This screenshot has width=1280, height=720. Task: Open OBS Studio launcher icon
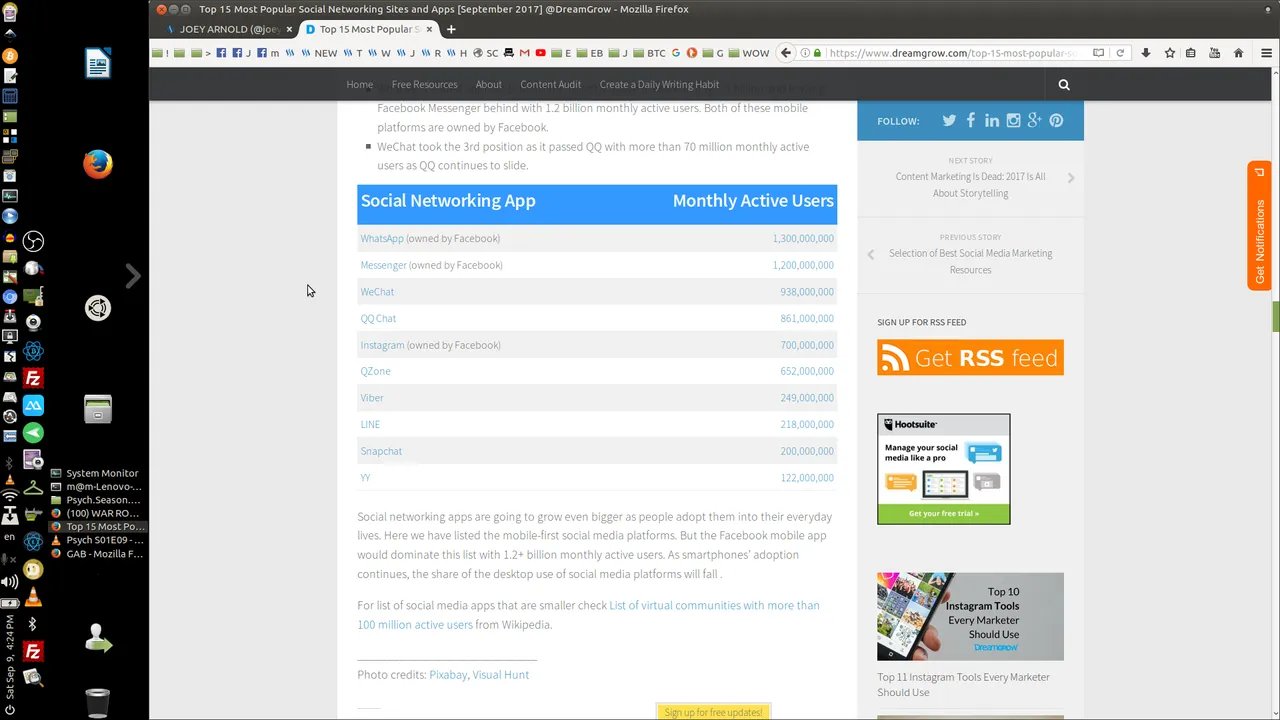pyautogui.click(x=33, y=241)
